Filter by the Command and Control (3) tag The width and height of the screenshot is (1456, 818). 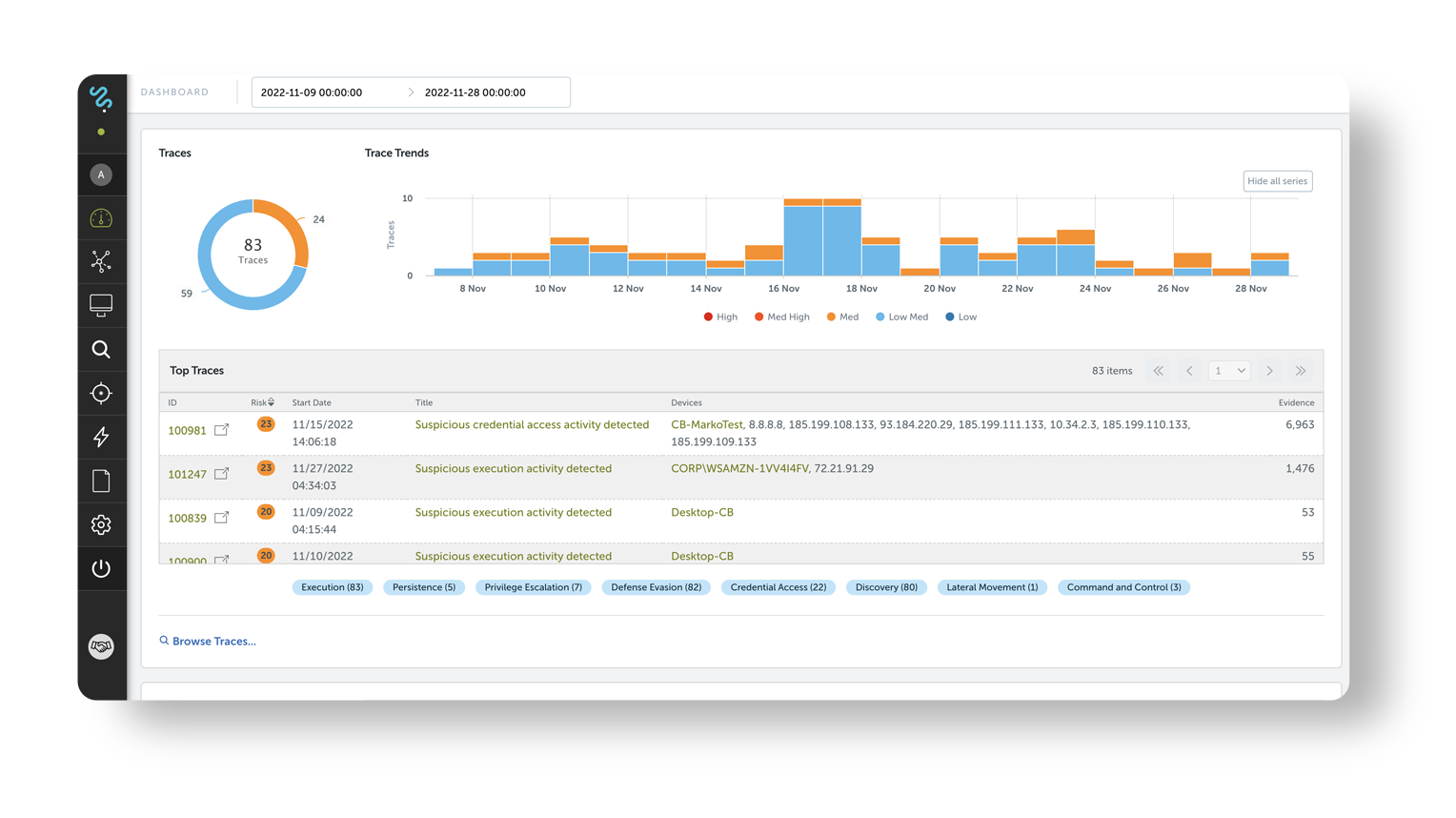(1123, 587)
